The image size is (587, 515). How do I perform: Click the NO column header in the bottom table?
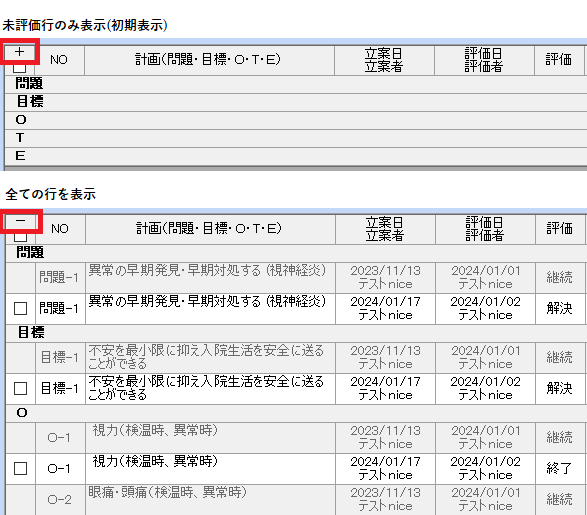60,229
